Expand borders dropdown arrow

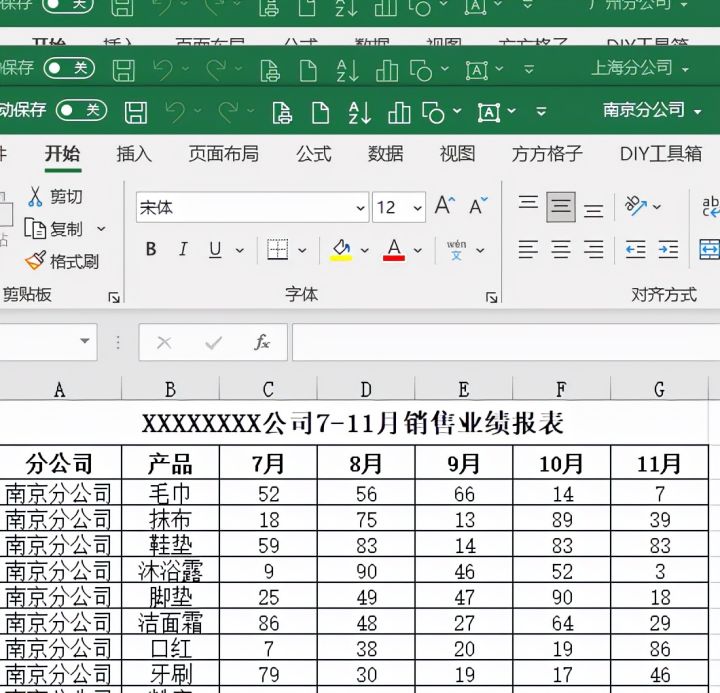(x=302, y=250)
